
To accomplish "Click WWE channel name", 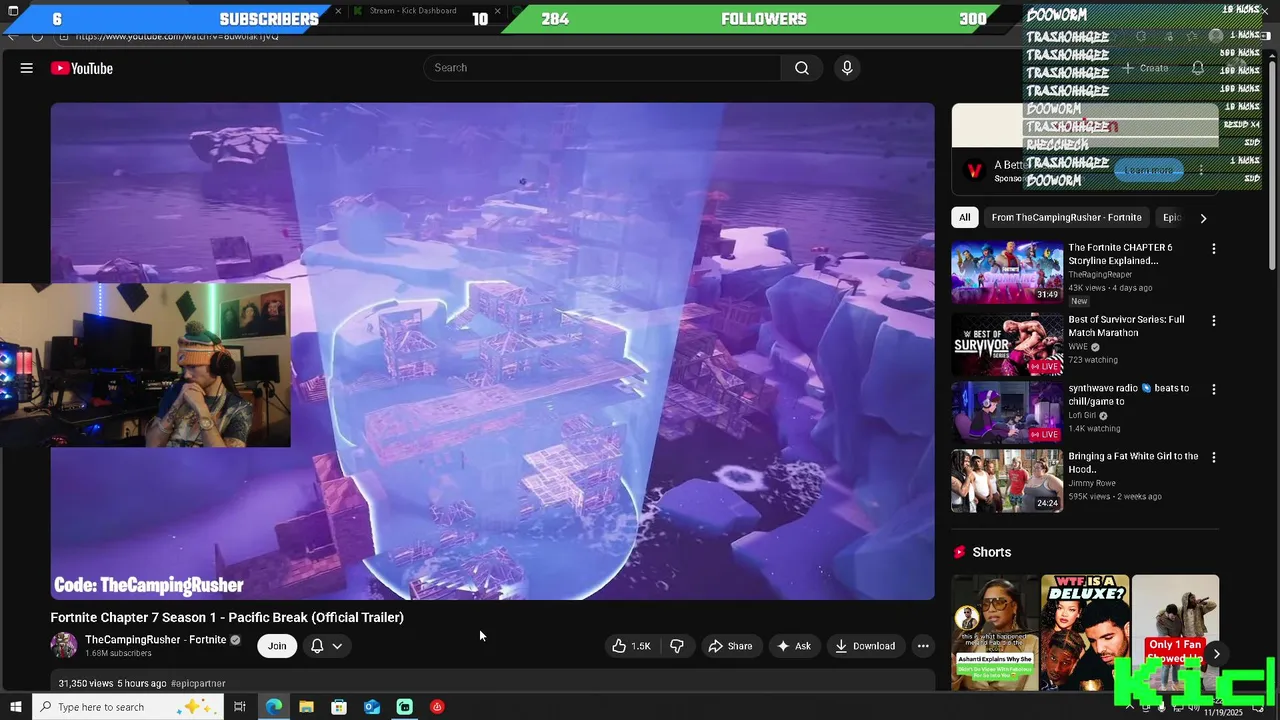I will click(x=1078, y=347).
